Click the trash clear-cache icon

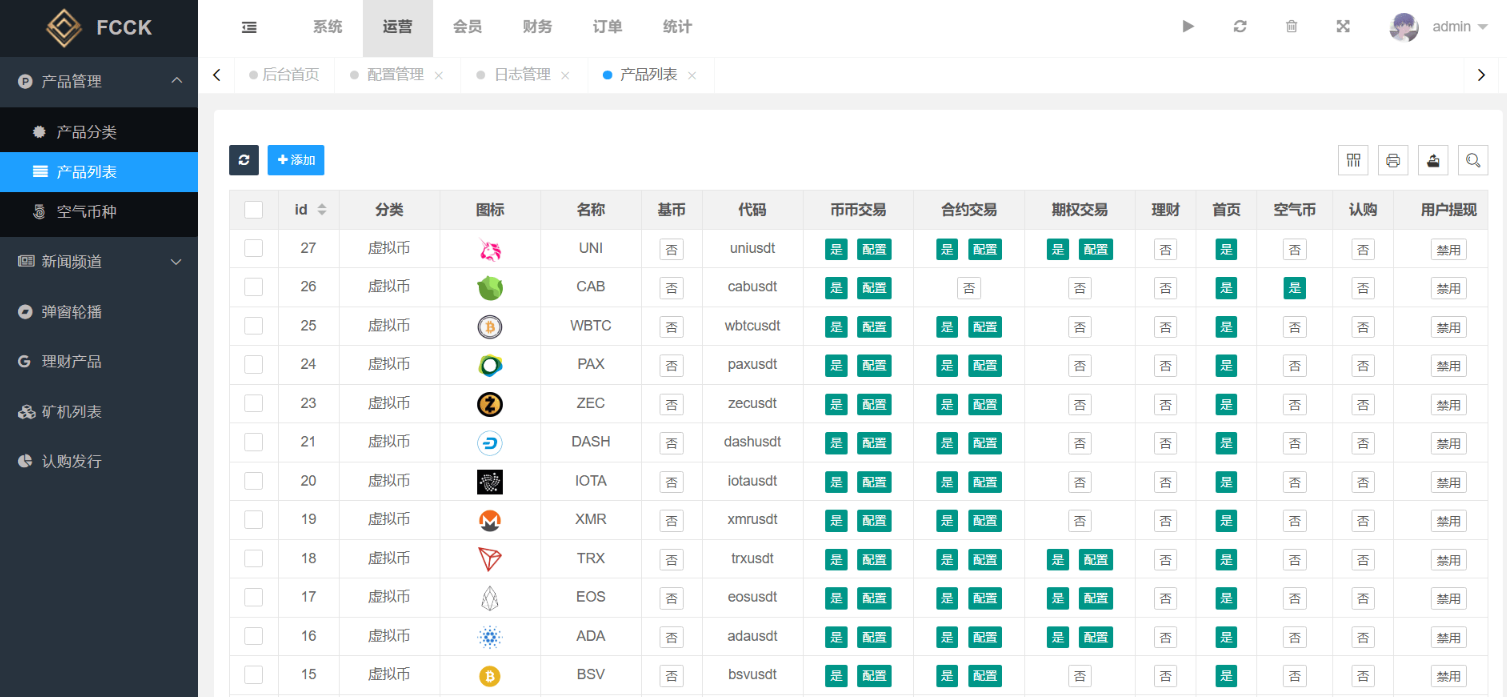point(1291,27)
